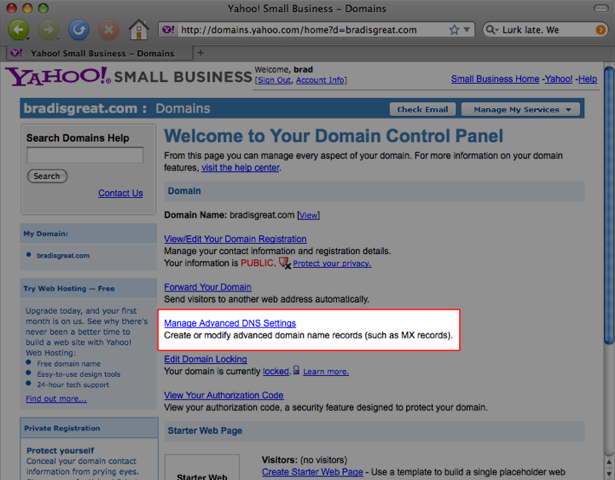
Task: Open Manage Advanced DNS Settings
Action: tap(230, 323)
